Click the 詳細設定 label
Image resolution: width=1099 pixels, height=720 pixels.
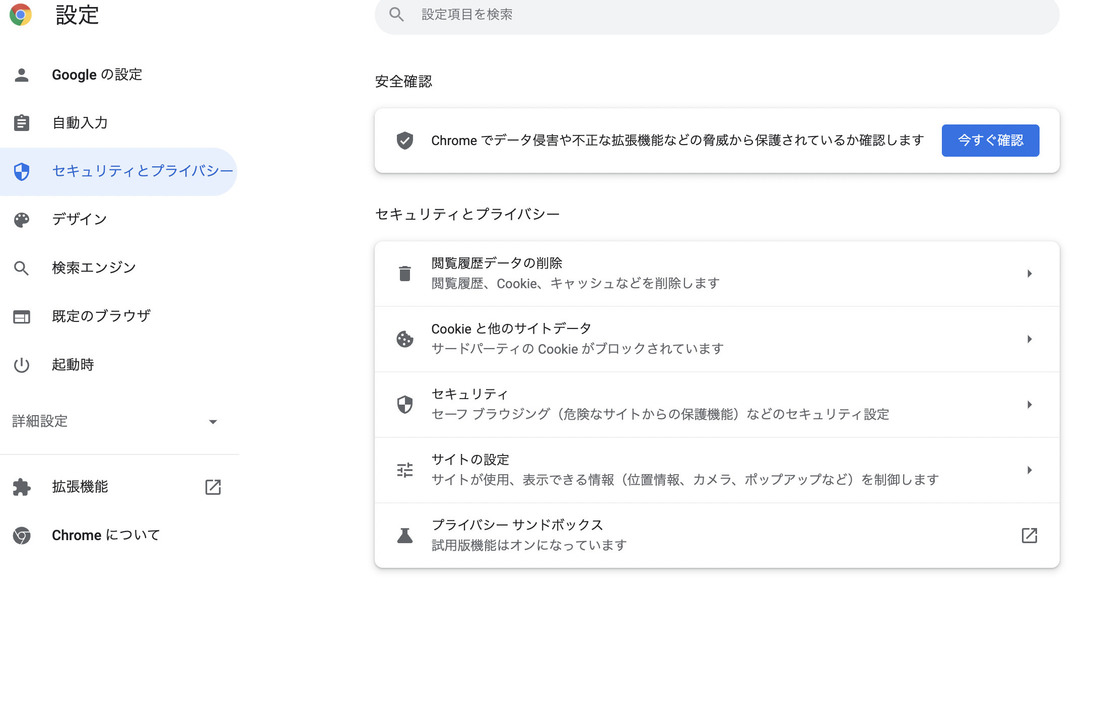coord(40,421)
